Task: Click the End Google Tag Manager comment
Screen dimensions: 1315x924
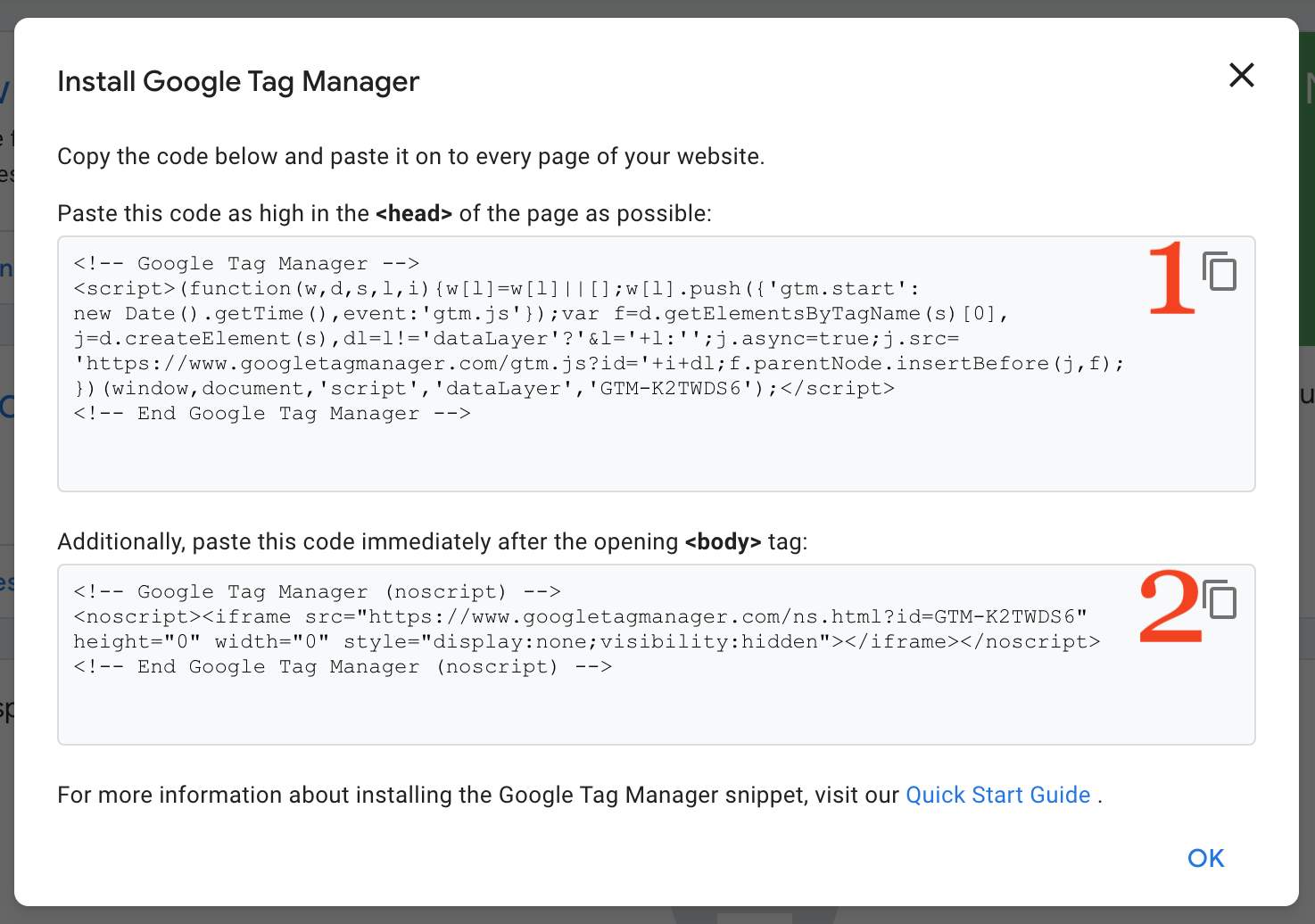Action: click(272, 413)
